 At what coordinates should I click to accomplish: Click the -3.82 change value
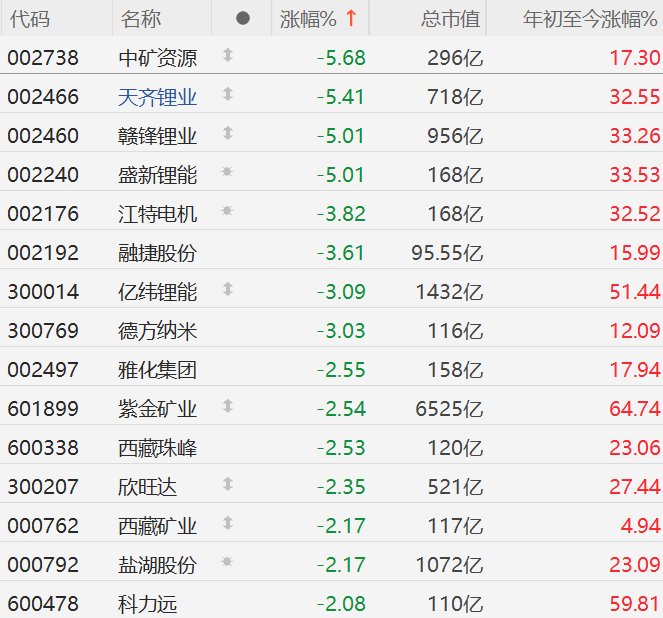pyautogui.click(x=341, y=213)
